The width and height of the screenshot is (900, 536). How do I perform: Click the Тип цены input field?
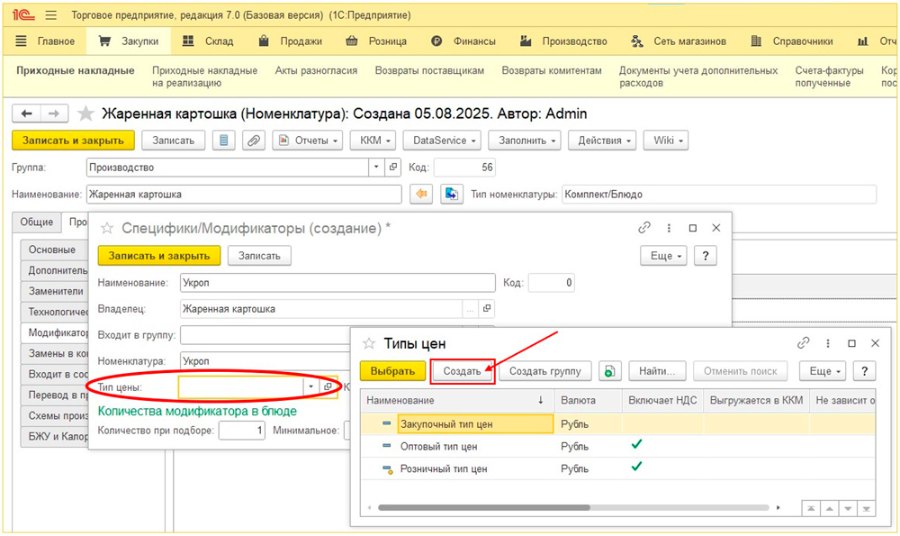tap(240, 387)
